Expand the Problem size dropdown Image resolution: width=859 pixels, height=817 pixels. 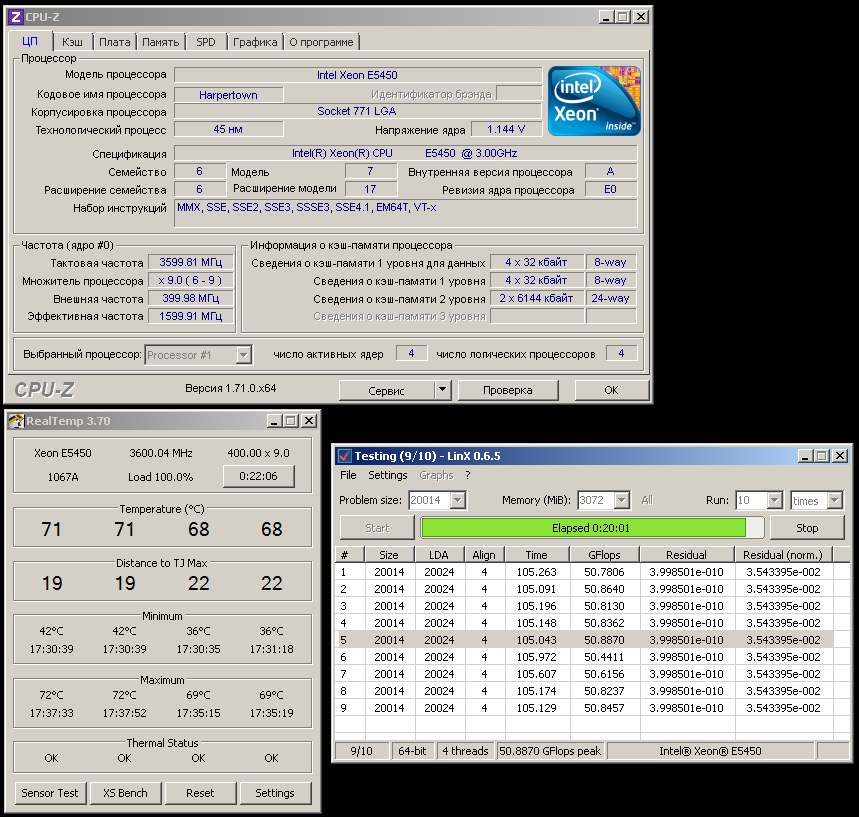[x=458, y=500]
